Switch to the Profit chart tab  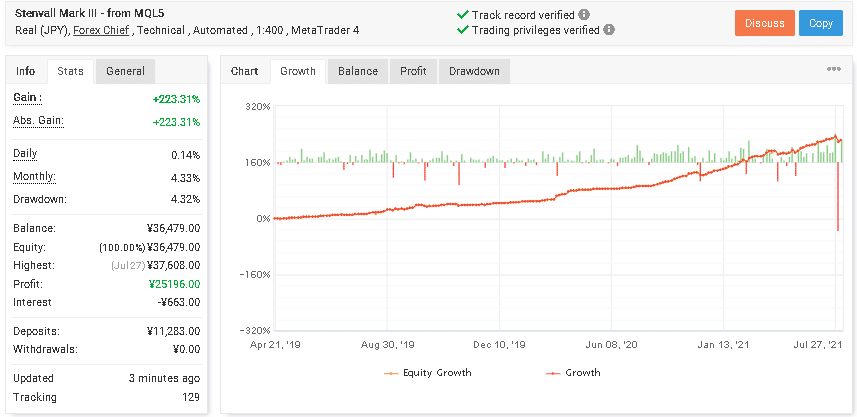tap(413, 71)
